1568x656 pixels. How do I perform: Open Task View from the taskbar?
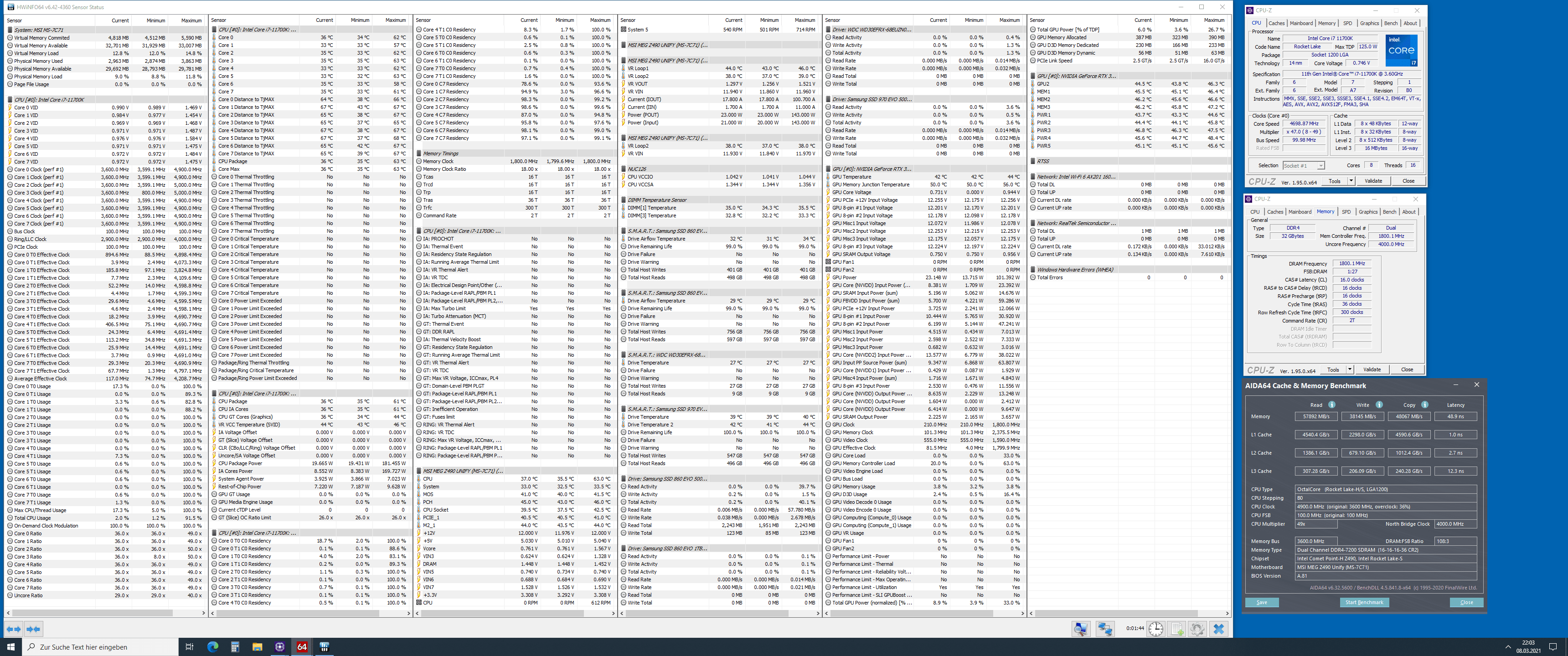189,647
